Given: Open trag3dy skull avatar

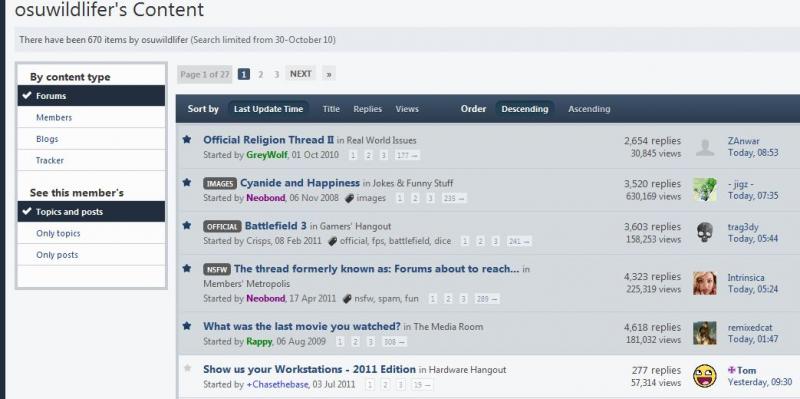Looking at the screenshot, I should [x=705, y=233].
